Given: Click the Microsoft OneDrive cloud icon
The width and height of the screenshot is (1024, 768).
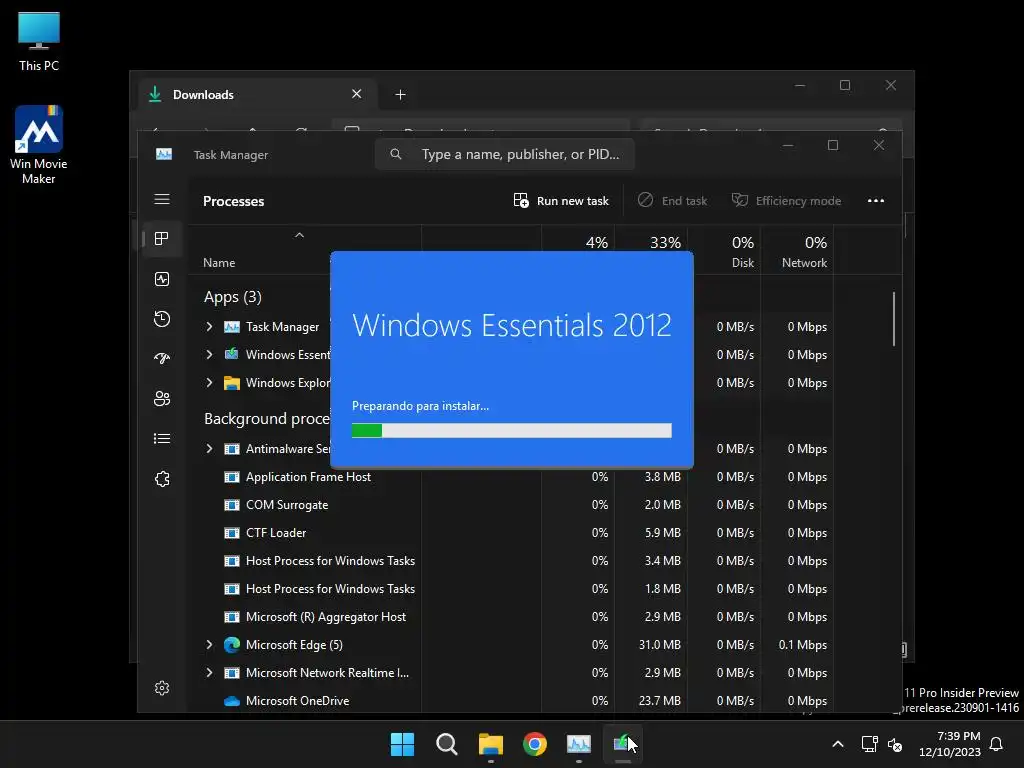Looking at the screenshot, I should point(232,701).
